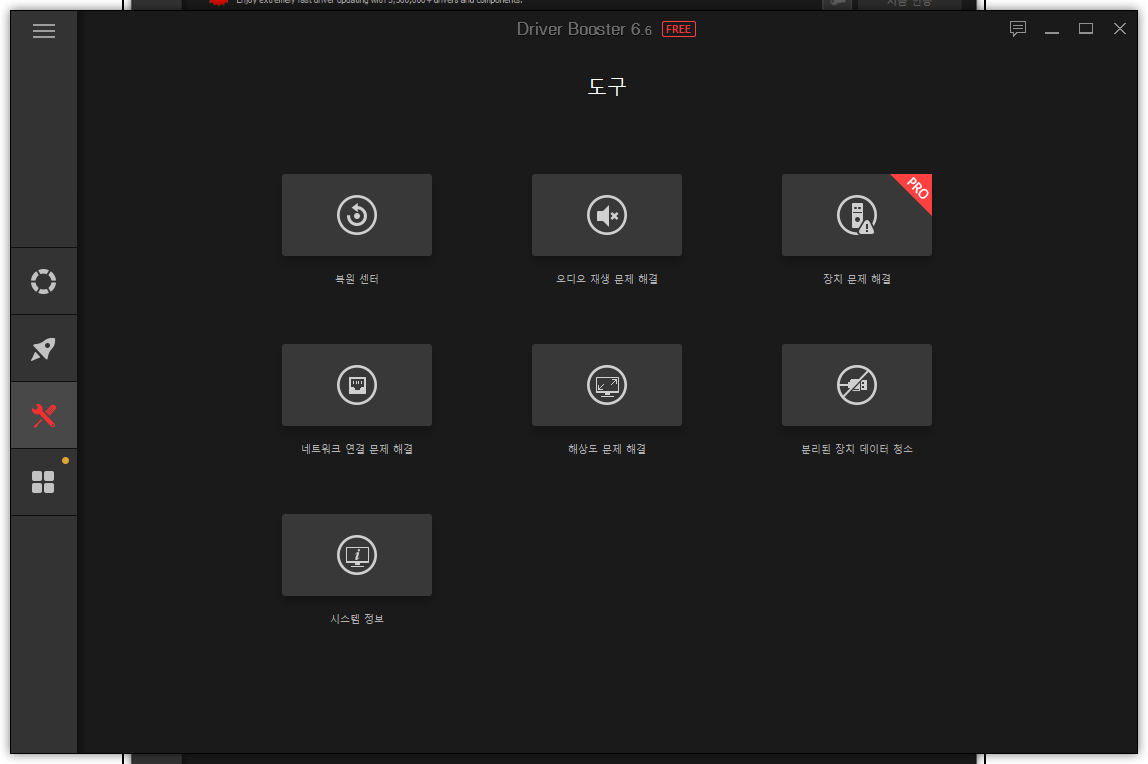
Task: Select the Tools wrench sidebar icon
Action: point(43,416)
